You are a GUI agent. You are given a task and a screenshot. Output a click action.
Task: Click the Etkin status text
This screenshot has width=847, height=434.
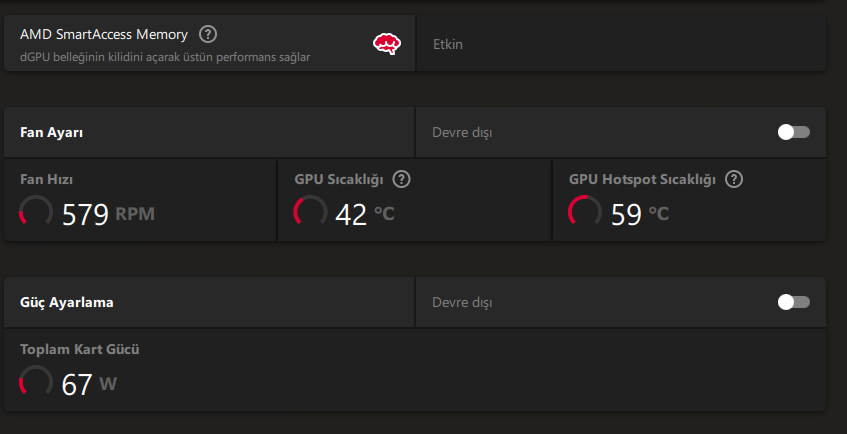448,44
